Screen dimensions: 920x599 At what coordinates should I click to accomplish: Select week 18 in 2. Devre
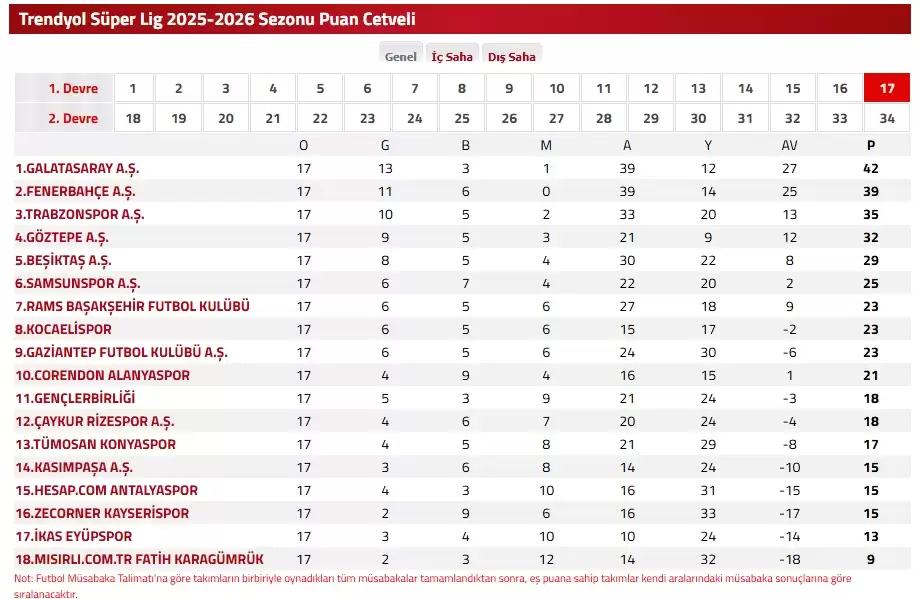133,118
